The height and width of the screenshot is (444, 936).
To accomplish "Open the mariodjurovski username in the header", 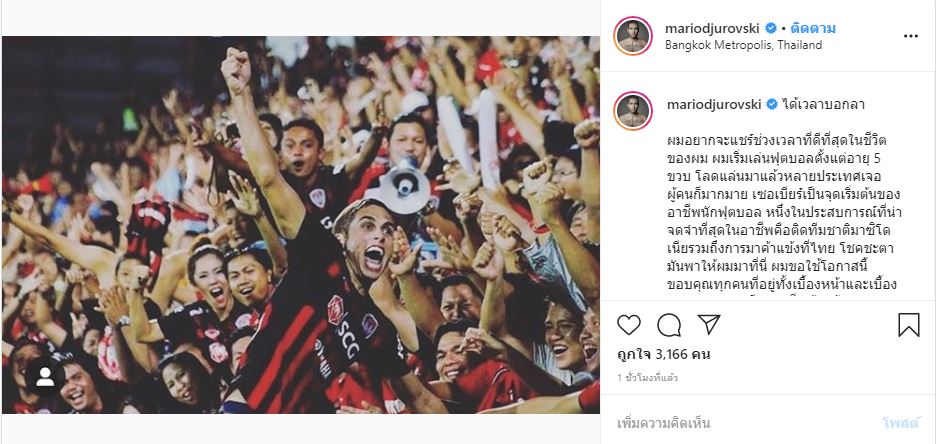I will [713, 28].
